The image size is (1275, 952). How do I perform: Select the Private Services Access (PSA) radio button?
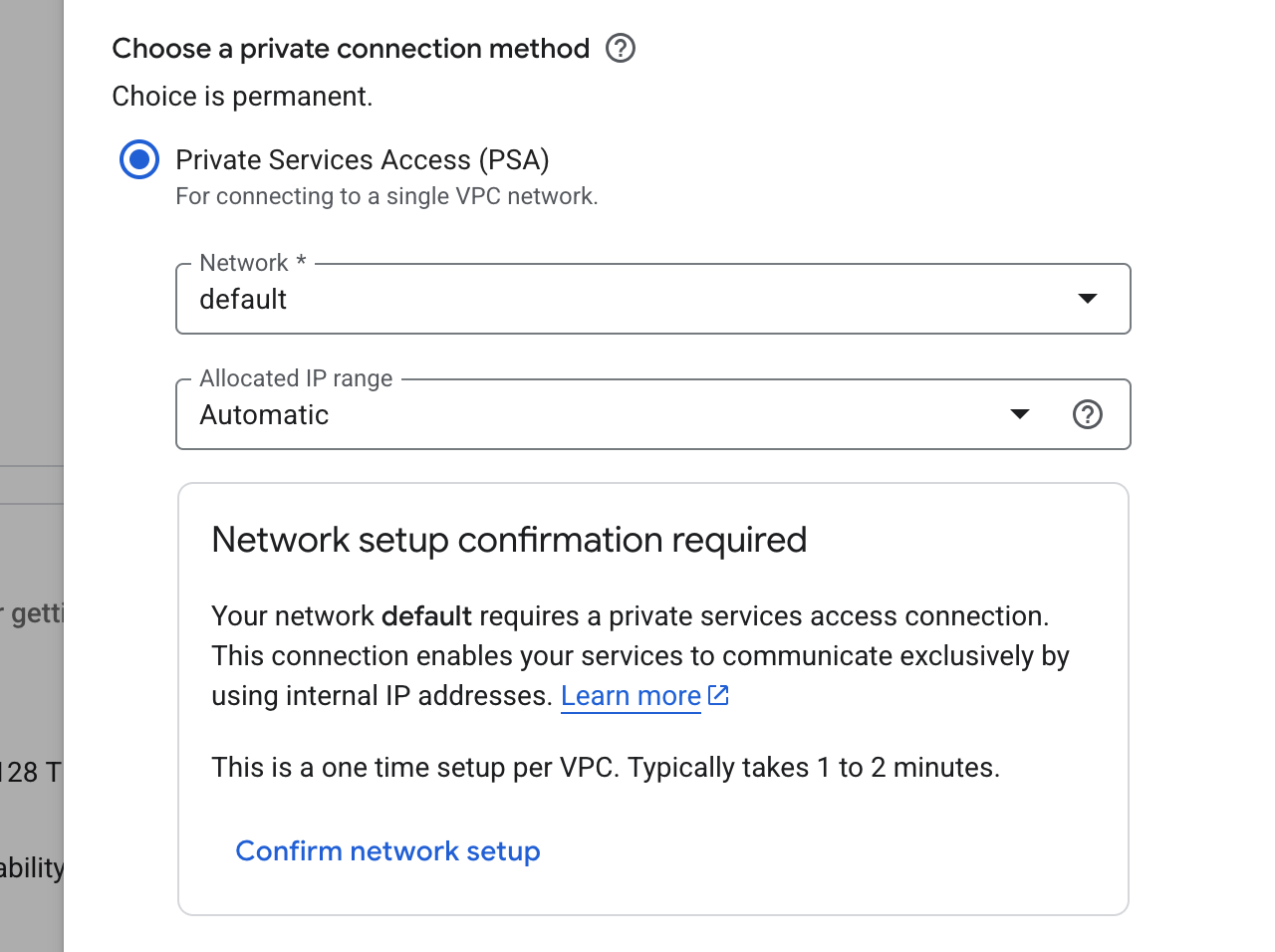(x=139, y=159)
